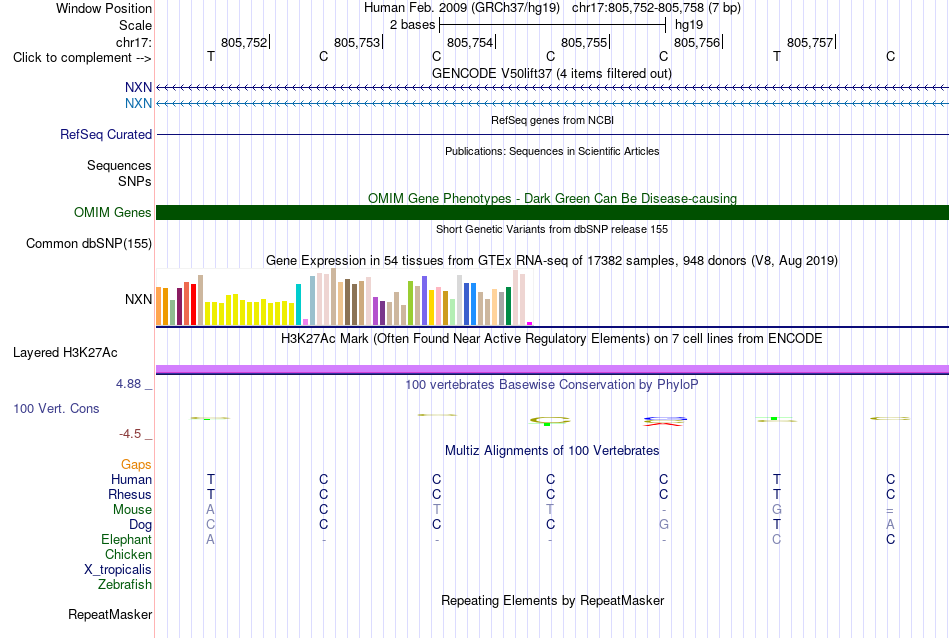Click the T base in the Dog row
This screenshot has height=638, width=950.
pos(777,525)
